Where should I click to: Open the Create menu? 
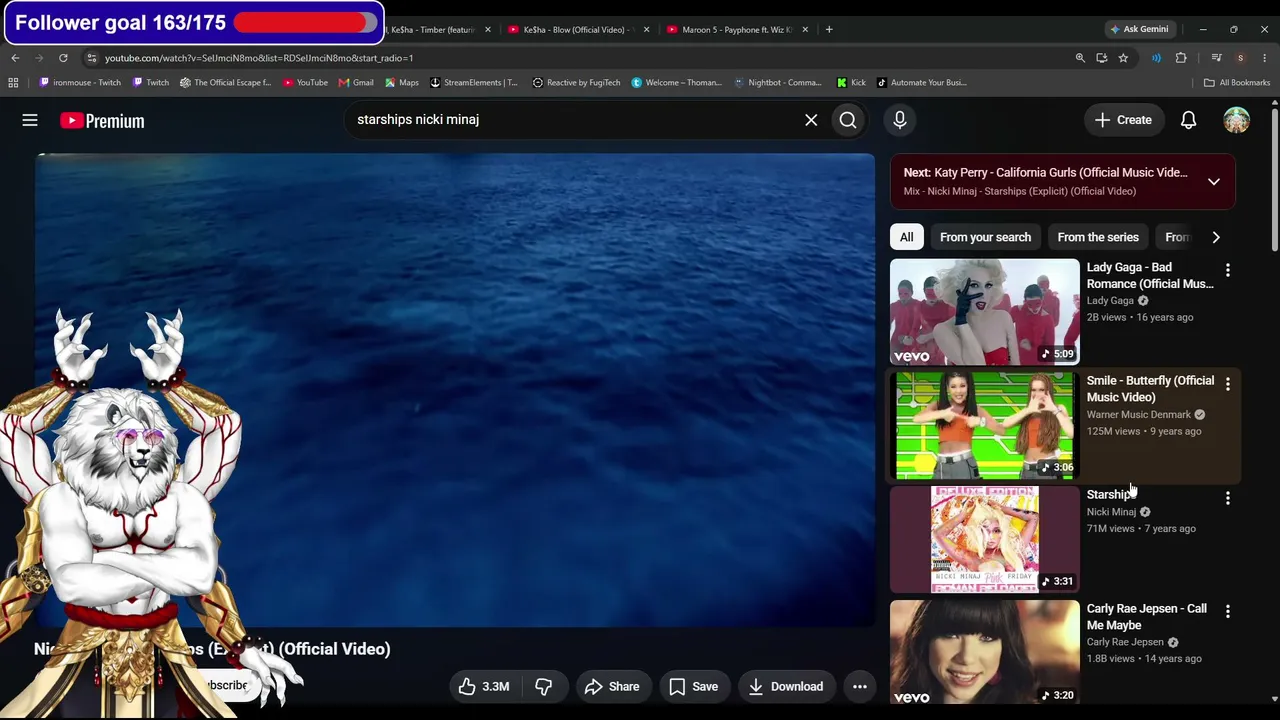click(1124, 120)
